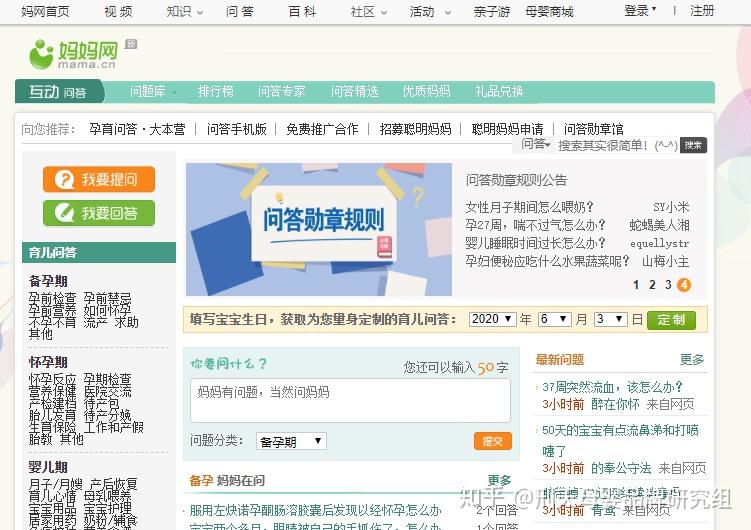This screenshot has width=751, height=530.
Task: Select highlighted banner slide 4
Action: pos(684,285)
